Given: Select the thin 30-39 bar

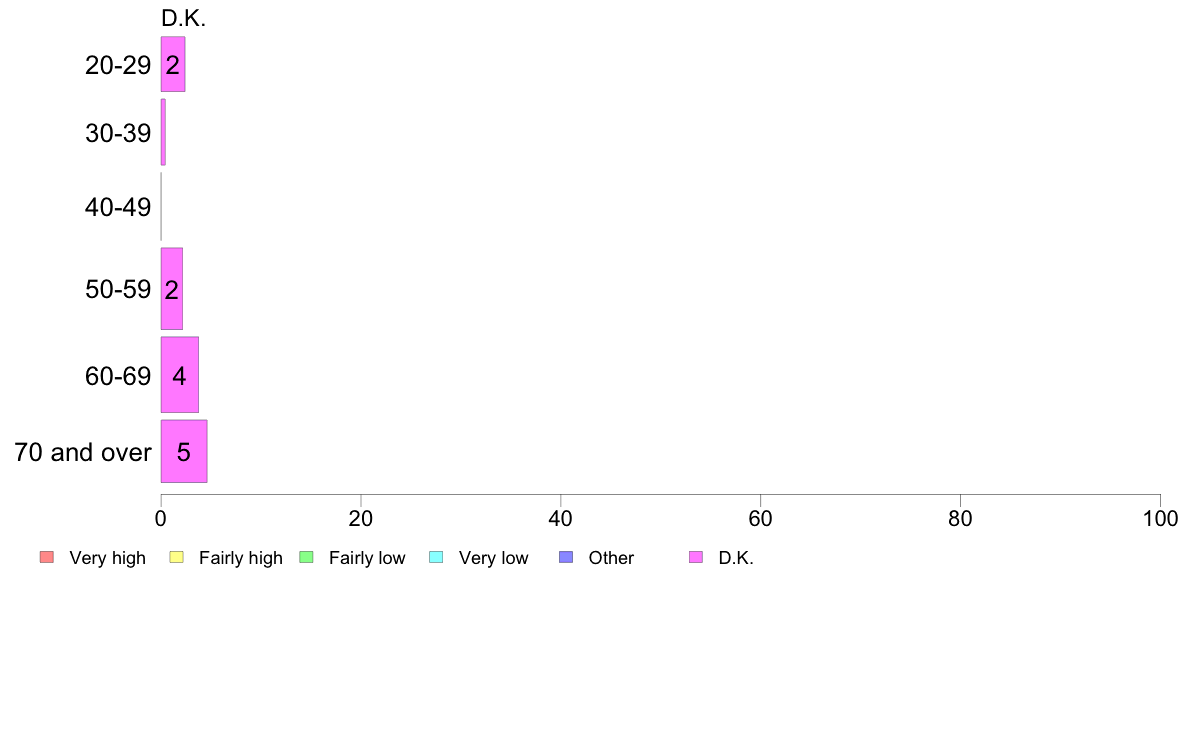Looking at the screenshot, I should pyautogui.click(x=163, y=133).
